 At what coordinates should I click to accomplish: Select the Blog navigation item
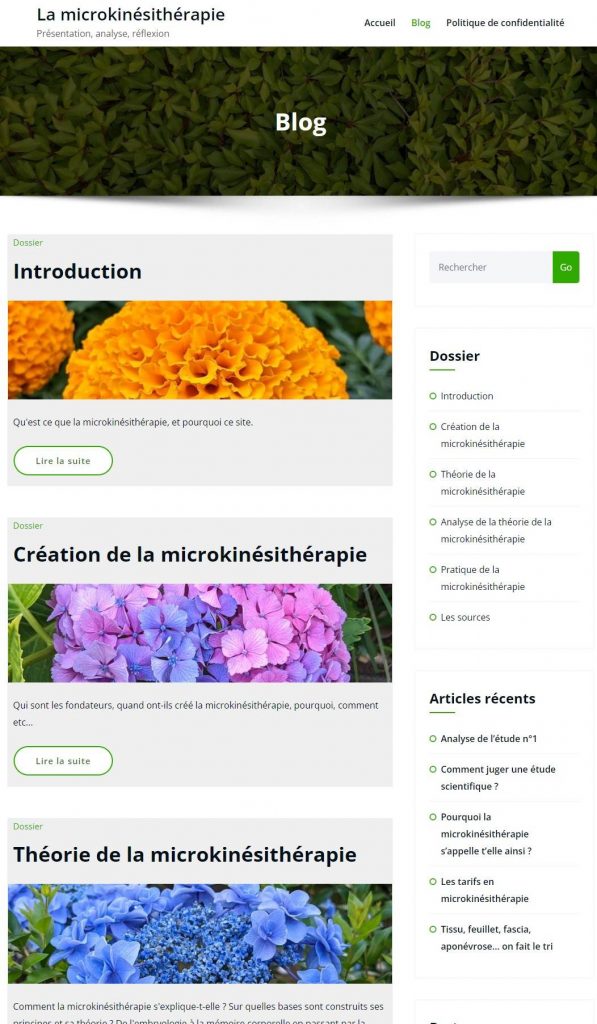[421, 23]
